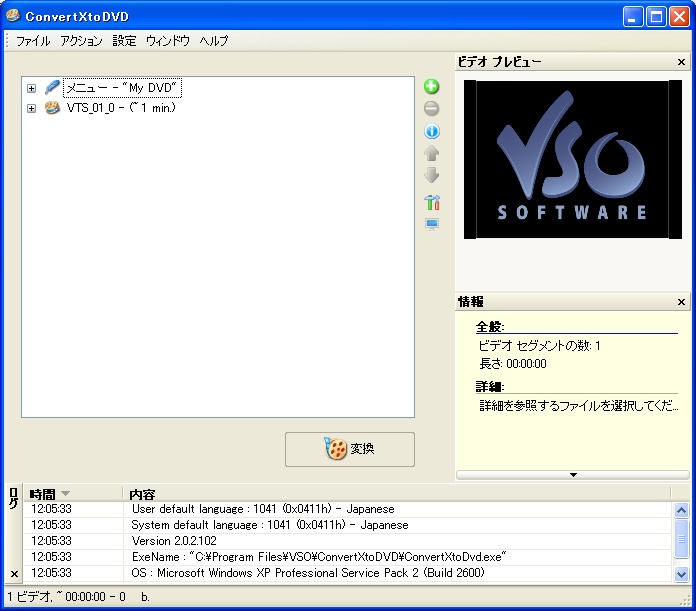696x611 pixels.
Task: Click the log scrollbar down arrow
Action: tap(681, 574)
